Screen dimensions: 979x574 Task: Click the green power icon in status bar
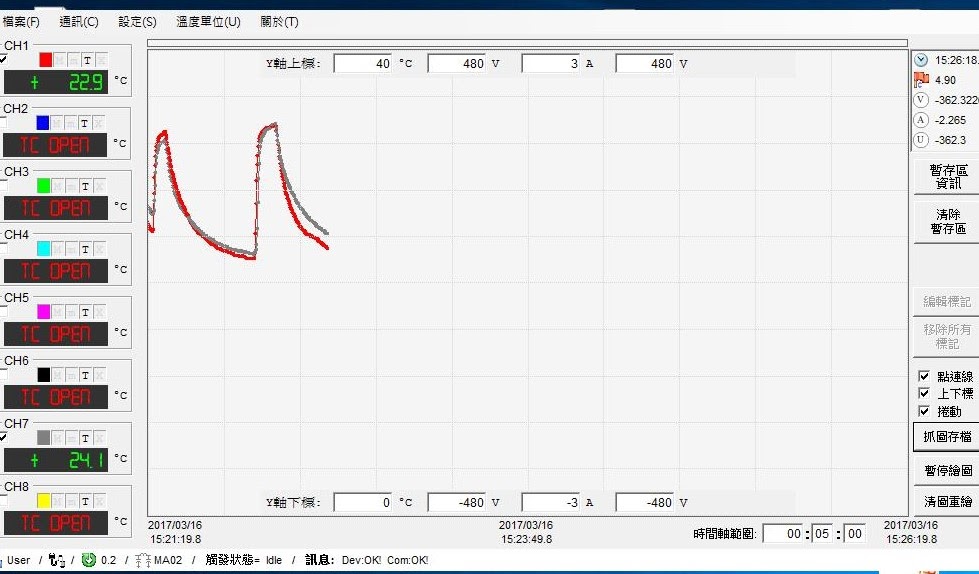pos(88,561)
